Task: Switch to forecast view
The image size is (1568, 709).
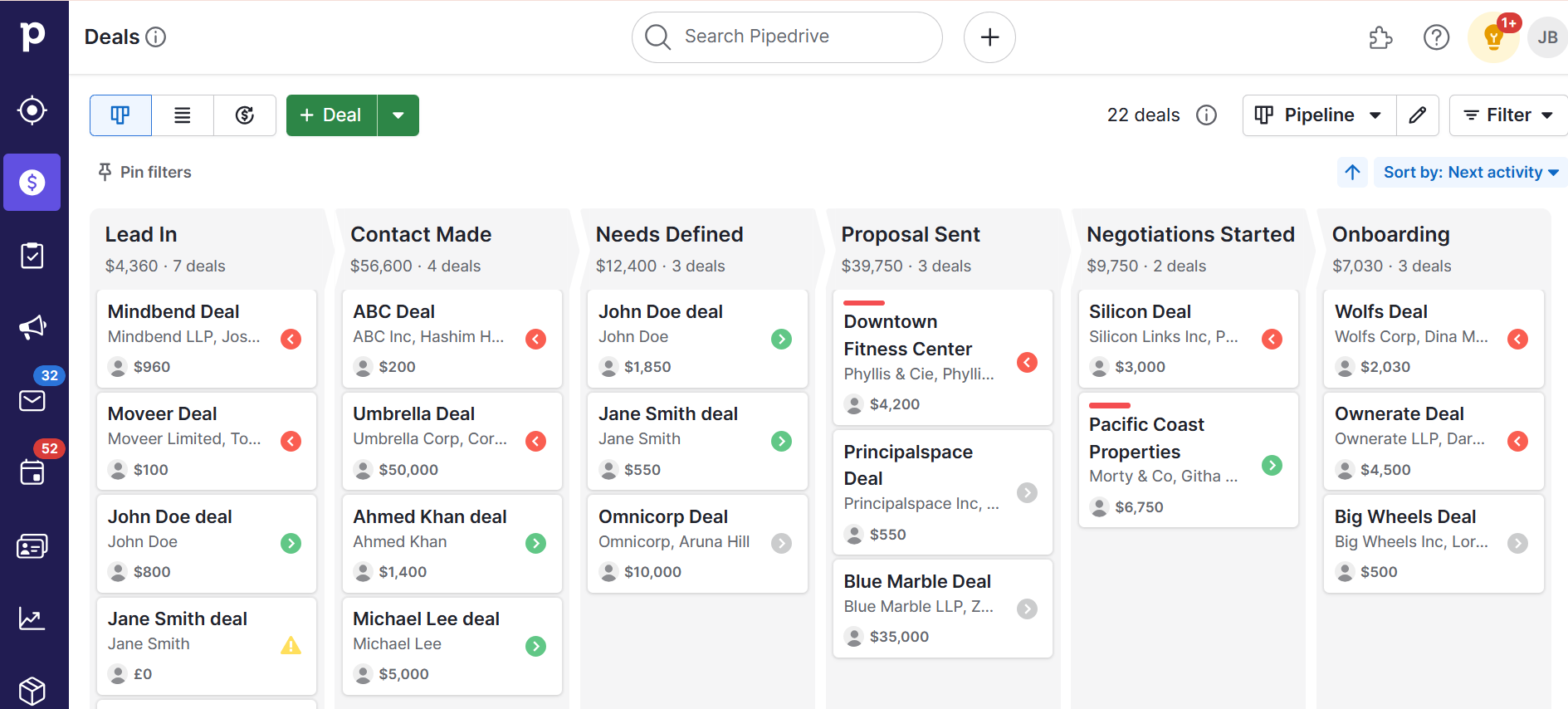Action: 245,115
